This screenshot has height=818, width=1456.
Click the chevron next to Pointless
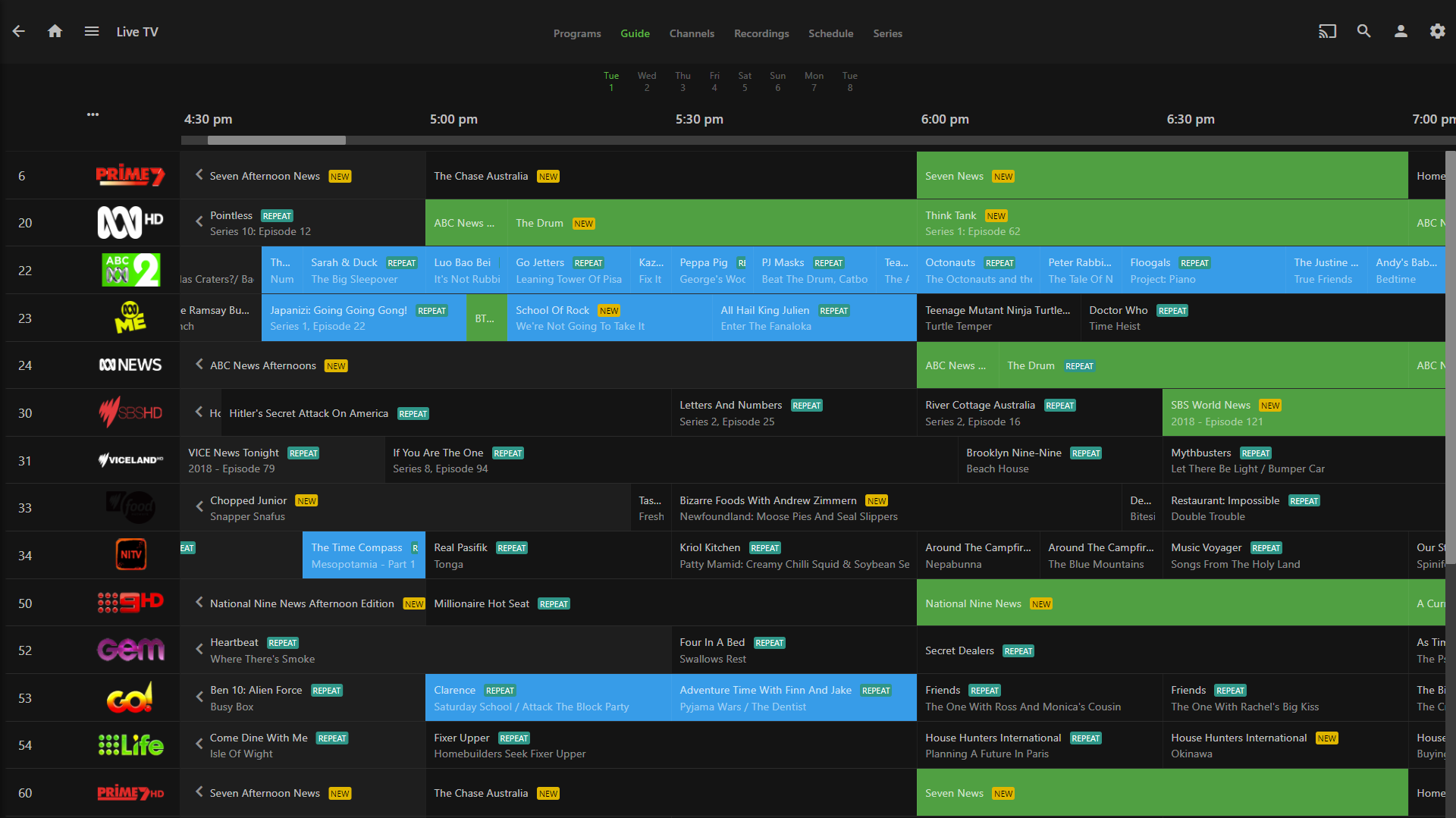tap(199, 222)
